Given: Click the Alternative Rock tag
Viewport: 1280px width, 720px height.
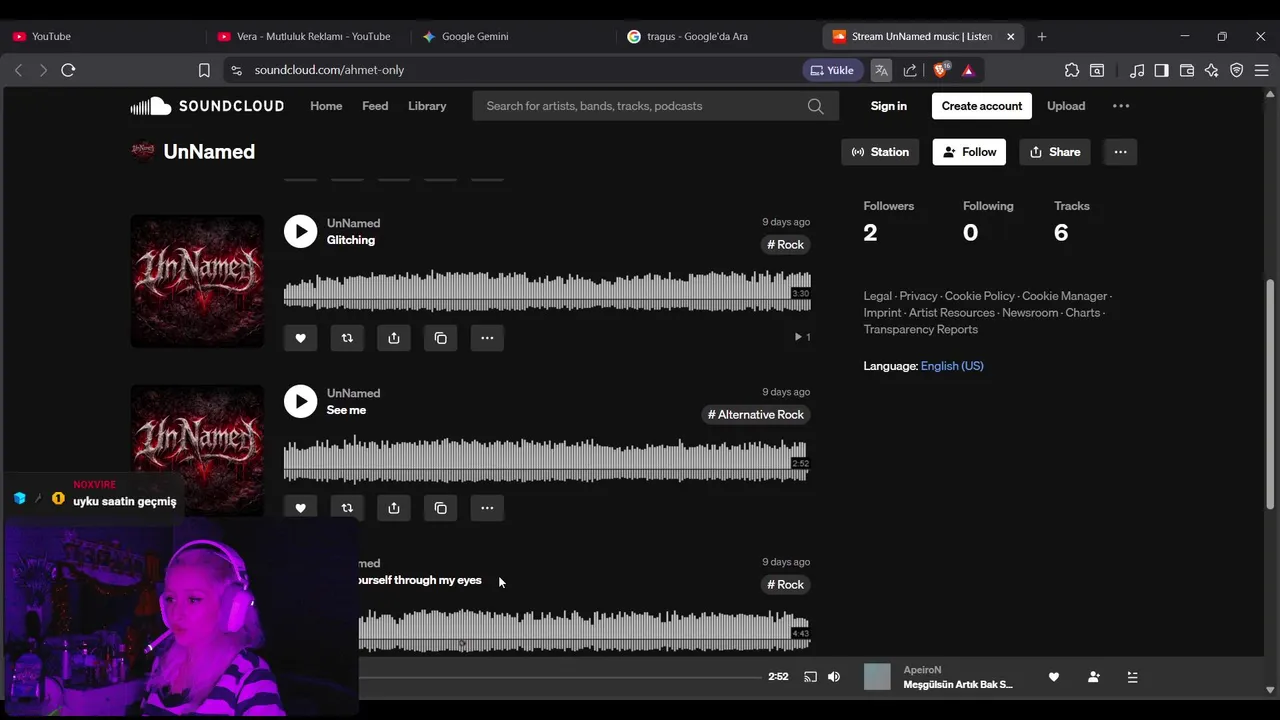Looking at the screenshot, I should (756, 414).
